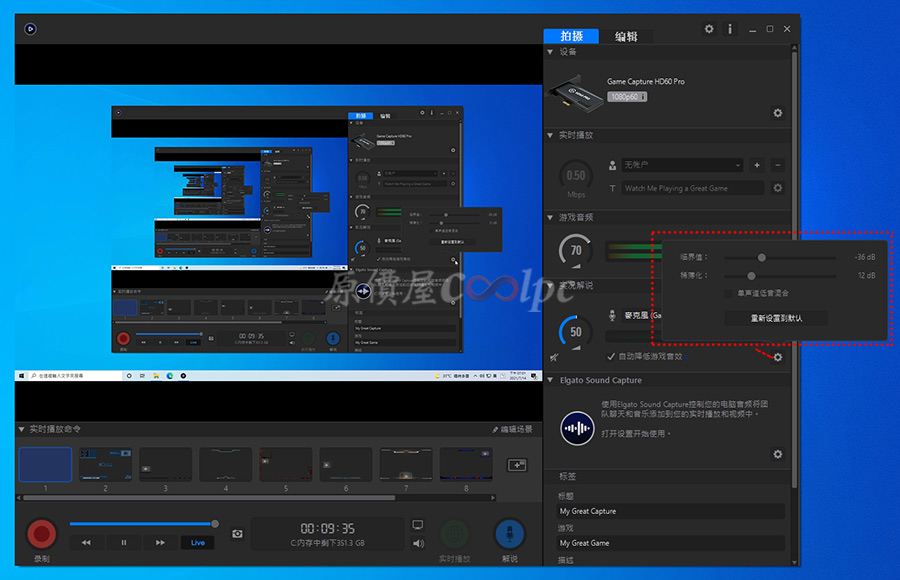
Task: Collapse the 实时播放 section
Action: tap(550, 136)
